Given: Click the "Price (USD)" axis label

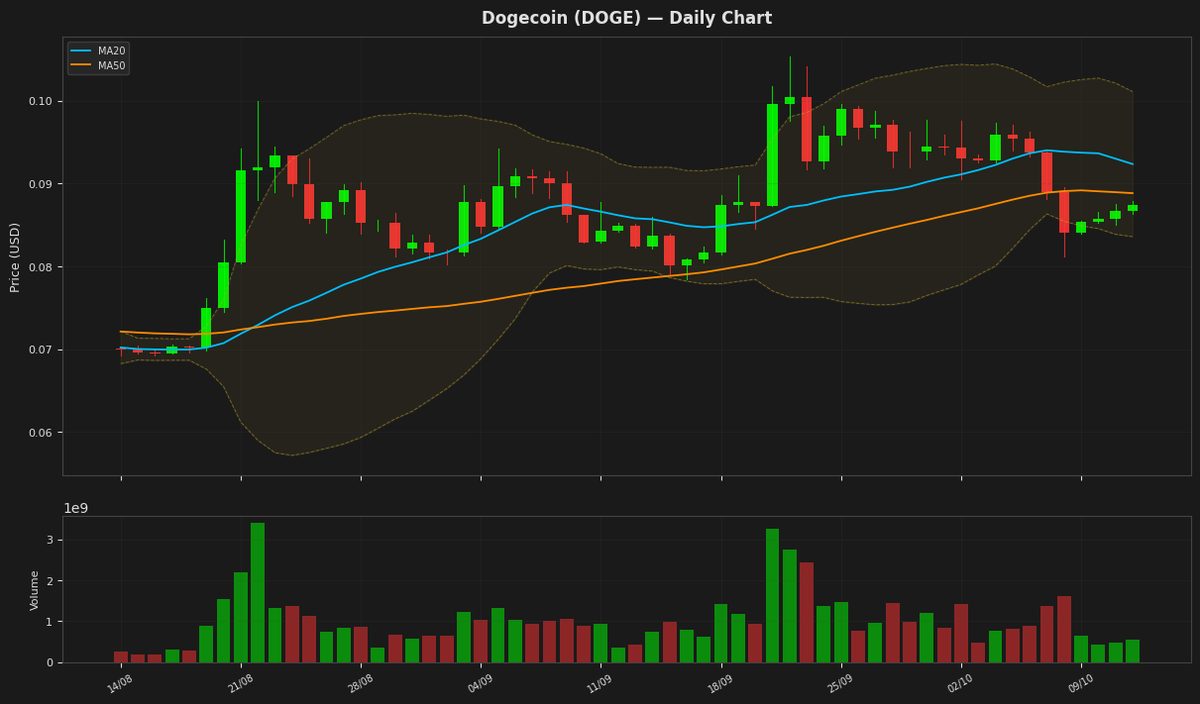Looking at the screenshot, I should coord(15,257).
